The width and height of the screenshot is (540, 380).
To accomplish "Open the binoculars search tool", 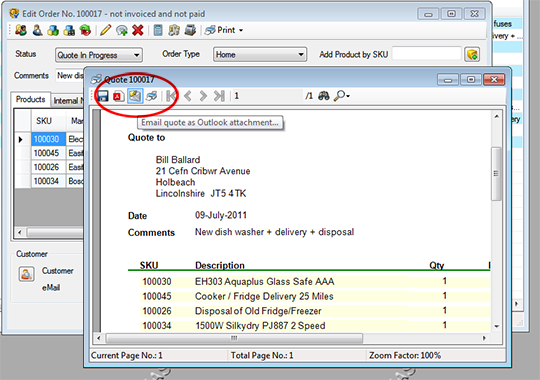I will [x=323, y=96].
